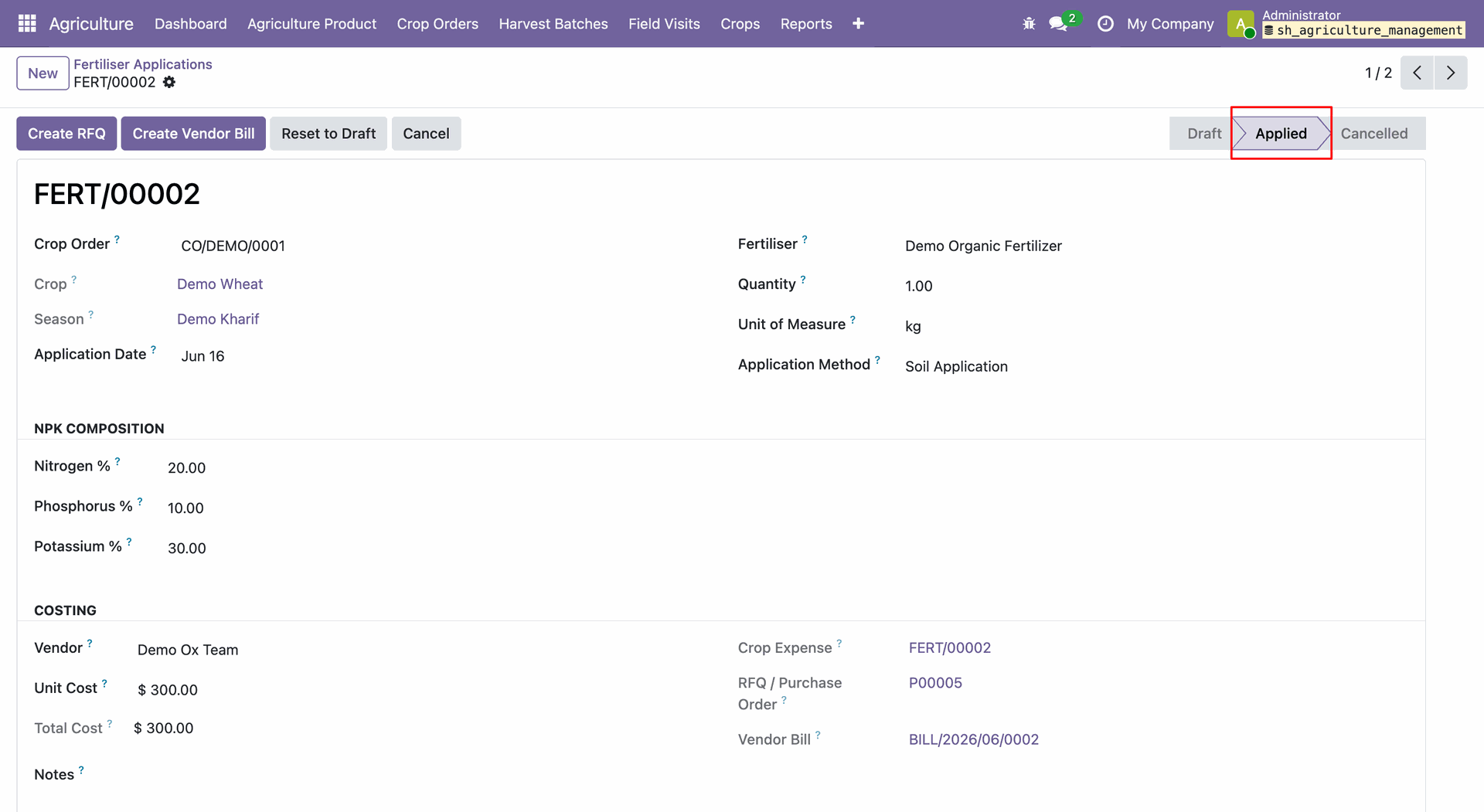The width and height of the screenshot is (1484, 812).
Task: Open the conversations messages icon
Action: pyautogui.click(x=1058, y=24)
